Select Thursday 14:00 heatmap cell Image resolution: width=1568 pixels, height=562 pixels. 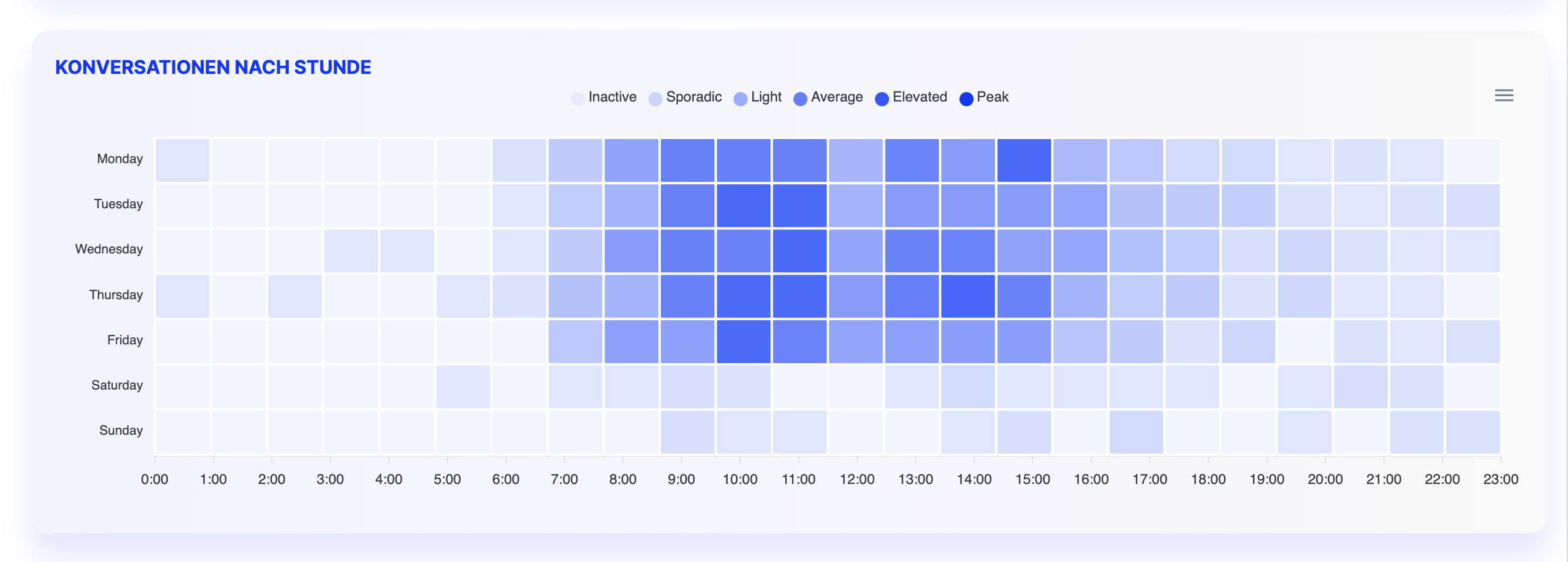click(968, 296)
